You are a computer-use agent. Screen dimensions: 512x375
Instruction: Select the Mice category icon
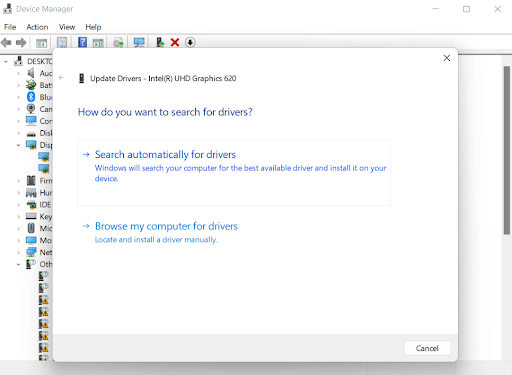31,228
